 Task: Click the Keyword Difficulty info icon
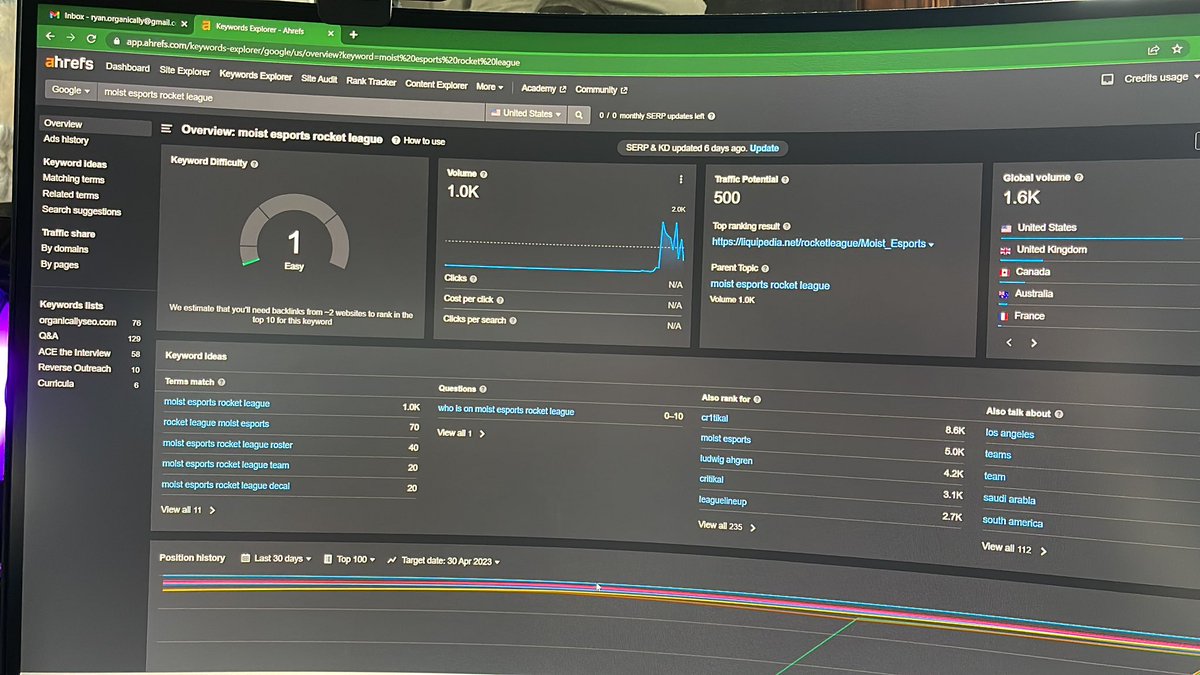(254, 163)
